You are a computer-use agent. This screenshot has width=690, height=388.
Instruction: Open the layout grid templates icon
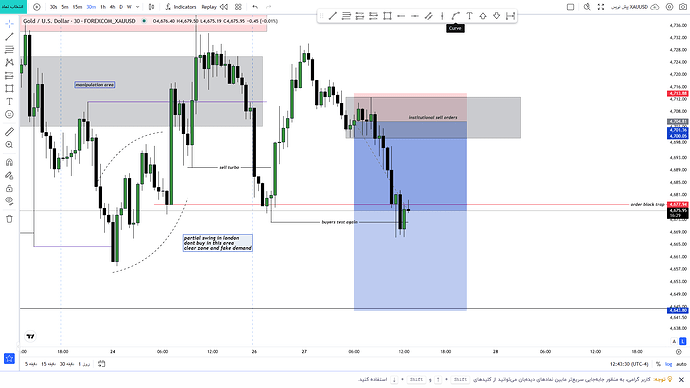tap(239, 7)
